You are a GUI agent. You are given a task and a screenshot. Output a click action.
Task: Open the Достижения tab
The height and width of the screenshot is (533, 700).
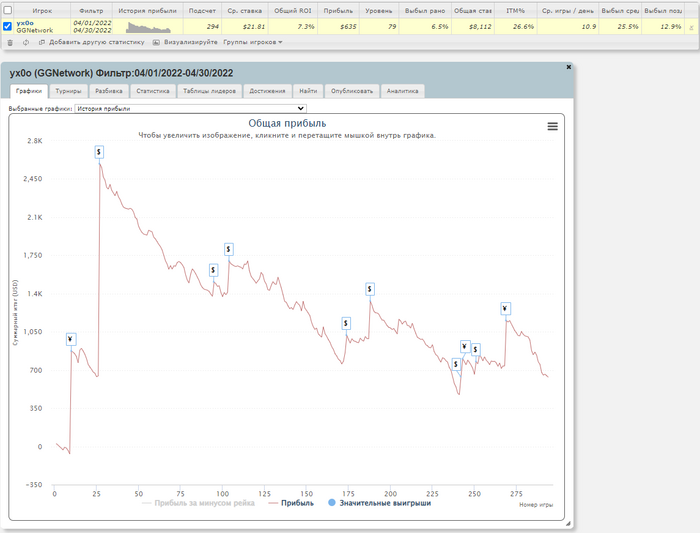pyautogui.click(x=267, y=91)
